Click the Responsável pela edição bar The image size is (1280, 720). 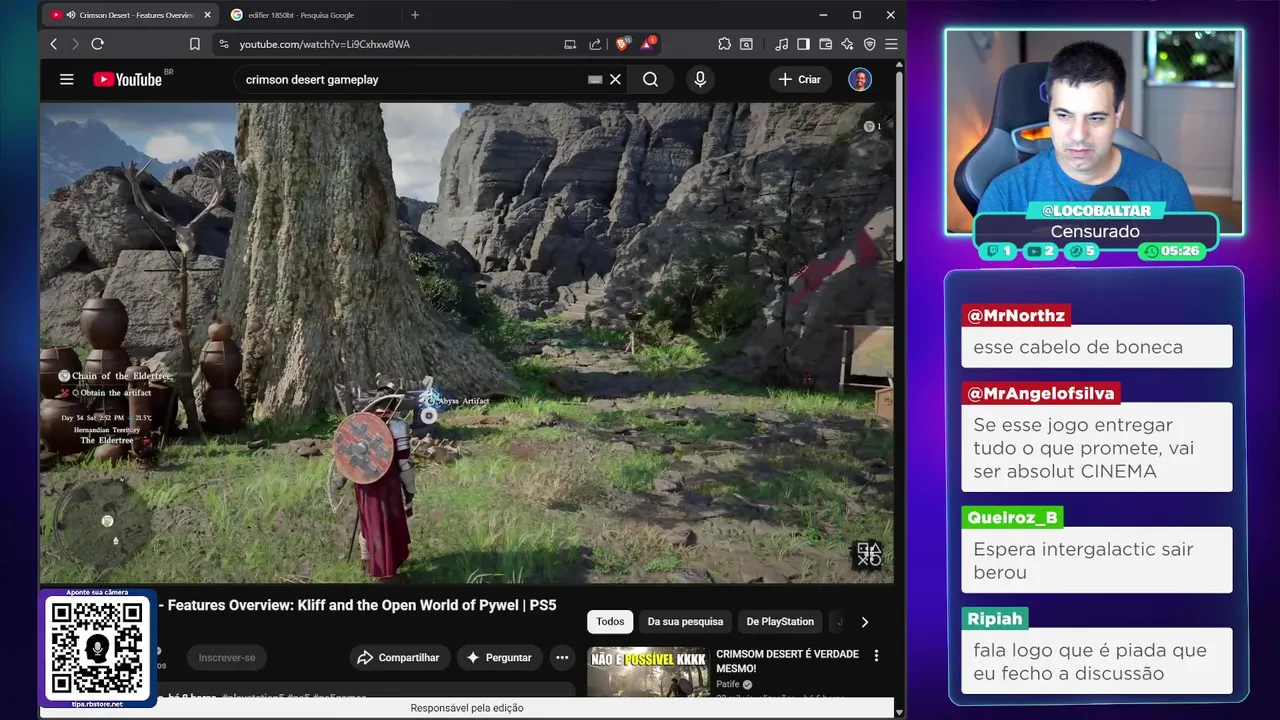coord(467,708)
